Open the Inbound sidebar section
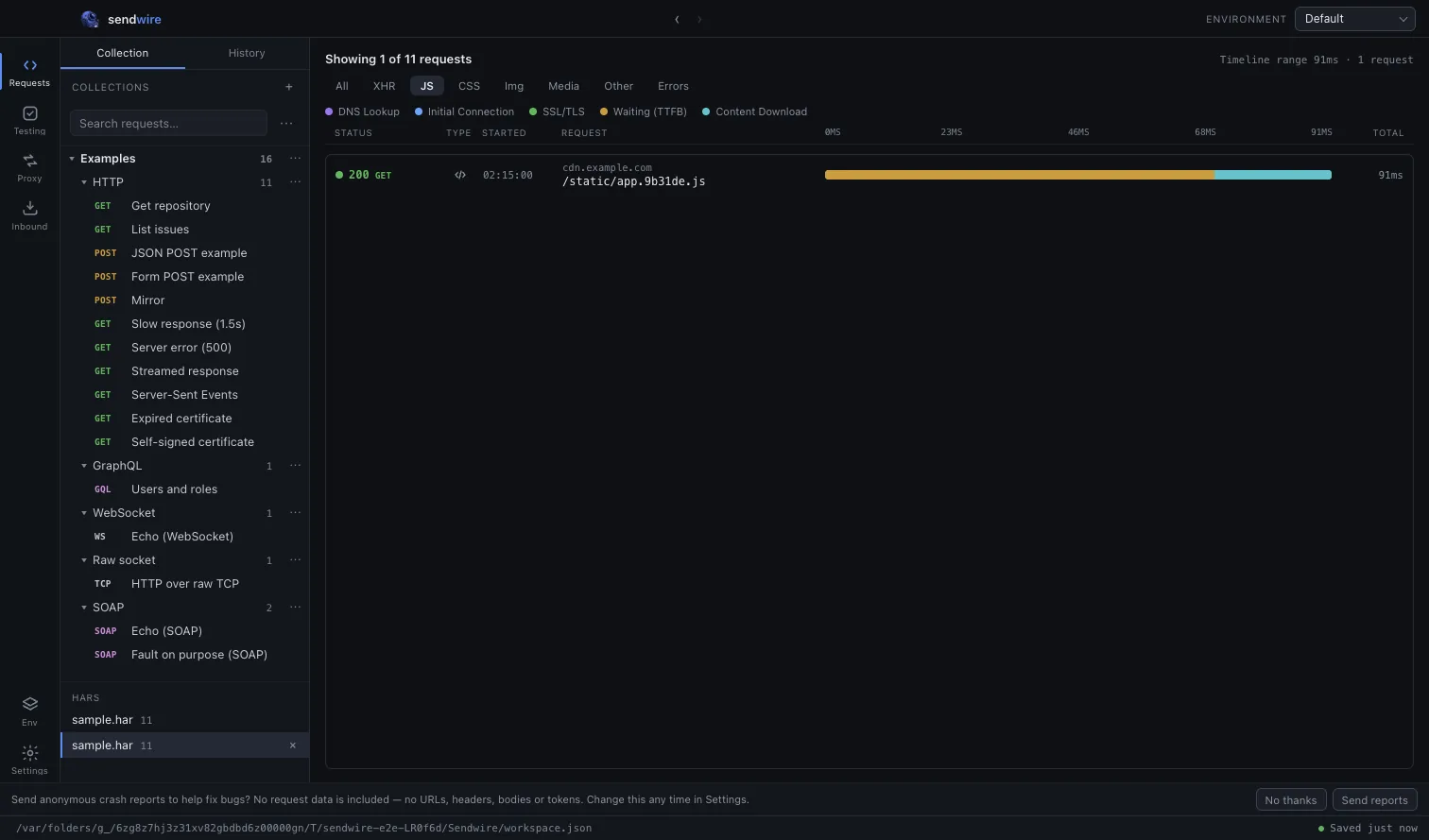This screenshot has width=1429, height=840. (x=29, y=215)
